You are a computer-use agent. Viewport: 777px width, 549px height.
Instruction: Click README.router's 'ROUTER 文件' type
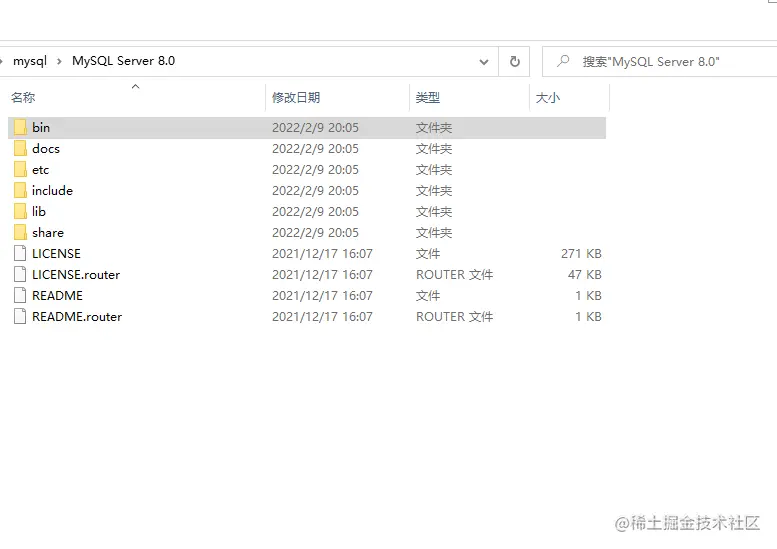click(x=454, y=317)
